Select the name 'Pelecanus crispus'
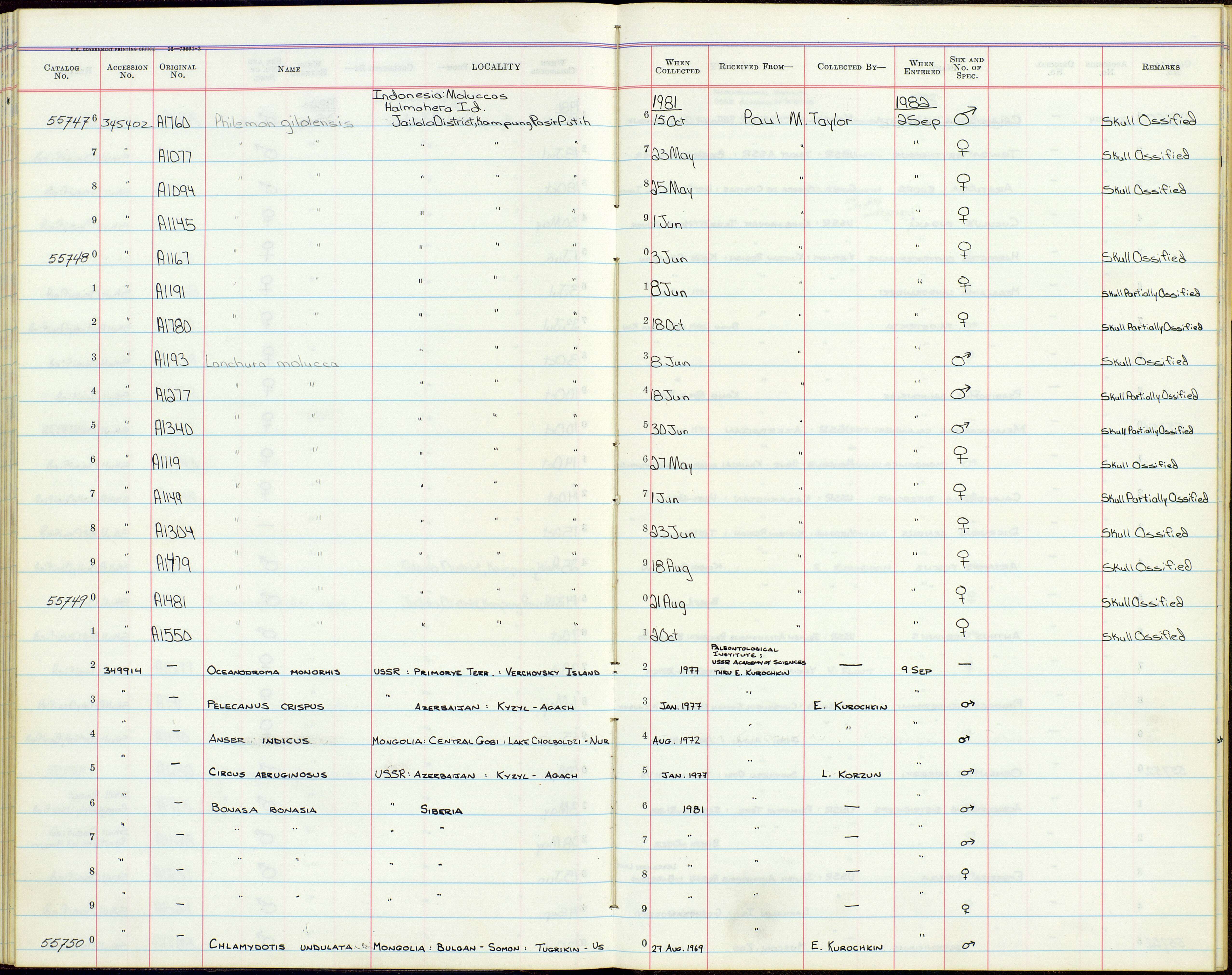This screenshot has width=1232, height=975. pos(266,706)
